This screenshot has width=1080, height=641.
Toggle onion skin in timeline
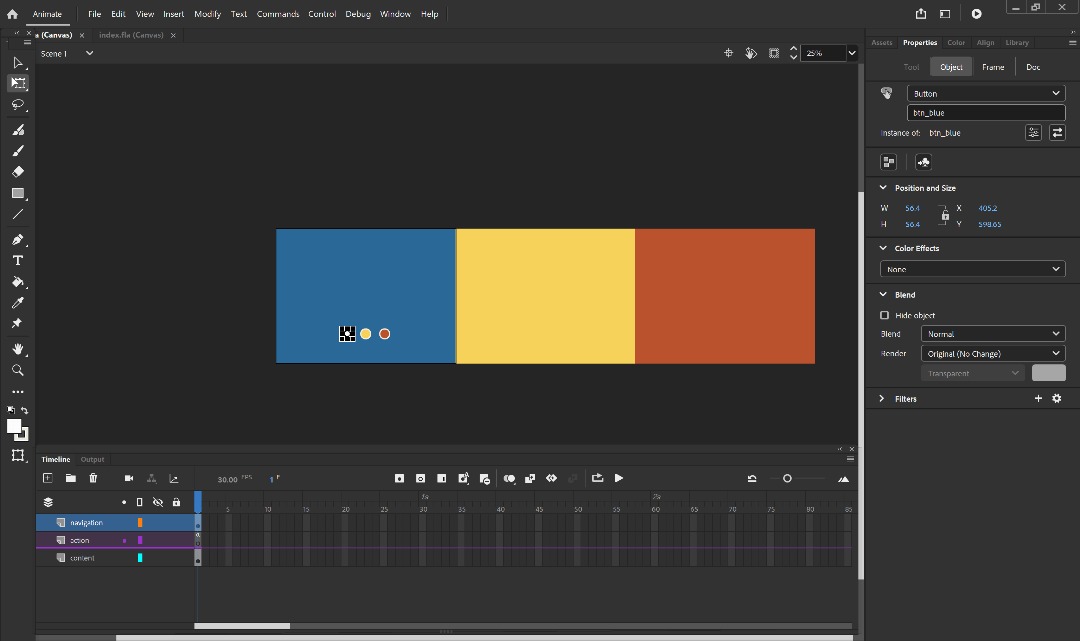pos(509,479)
